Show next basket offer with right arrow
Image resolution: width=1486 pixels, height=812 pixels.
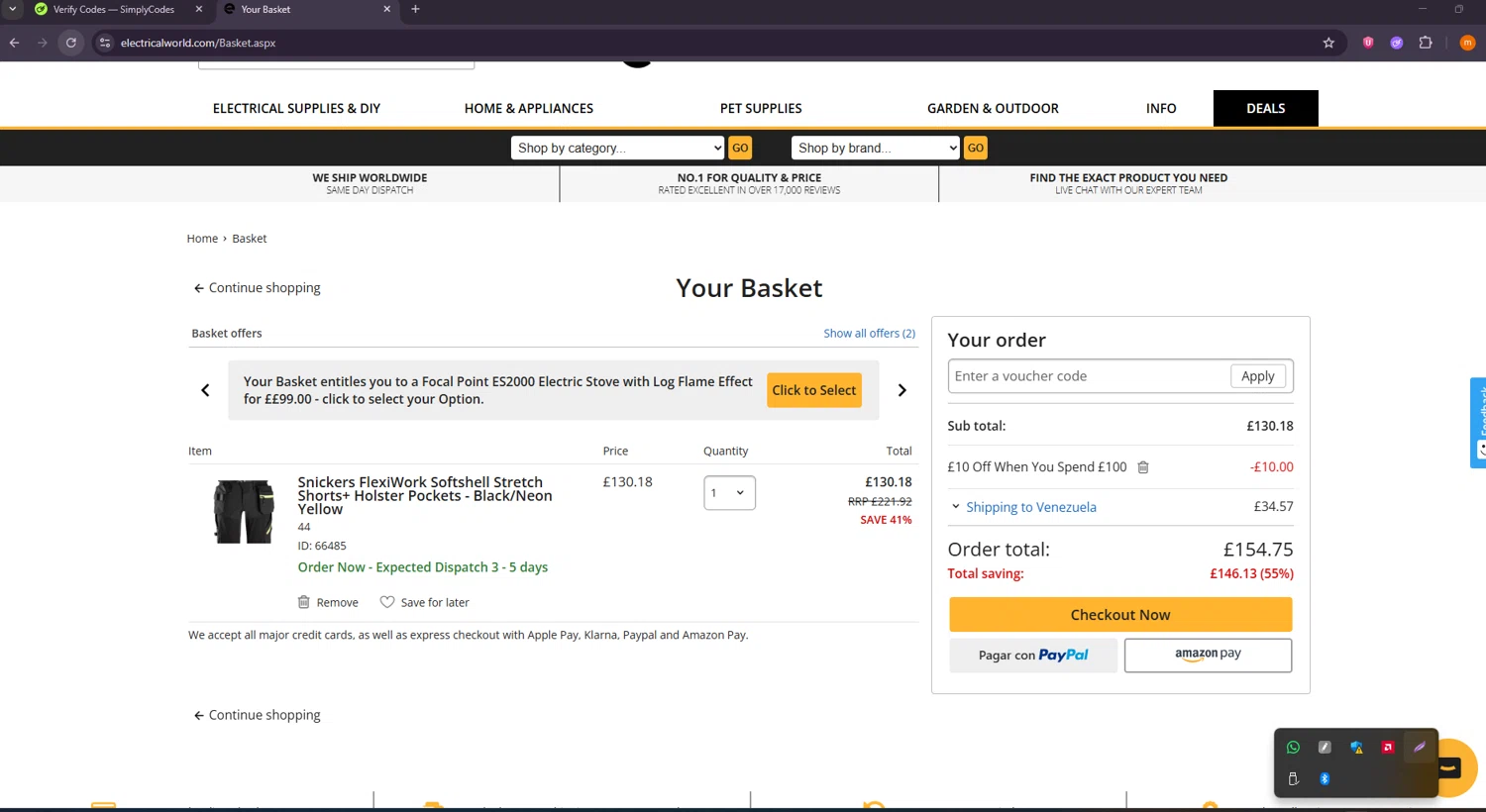pos(902,390)
